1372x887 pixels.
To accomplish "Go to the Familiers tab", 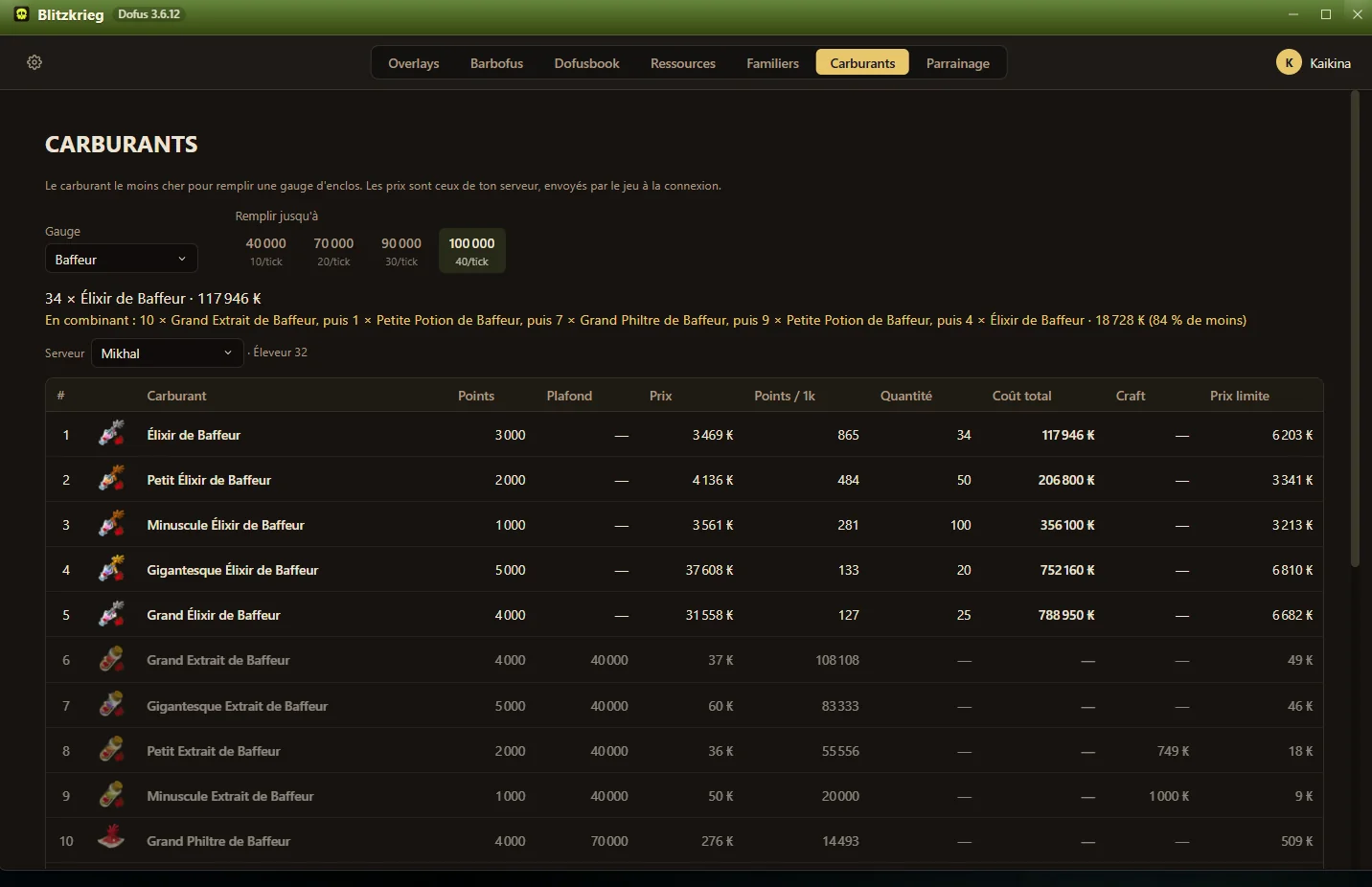I will pos(772,63).
